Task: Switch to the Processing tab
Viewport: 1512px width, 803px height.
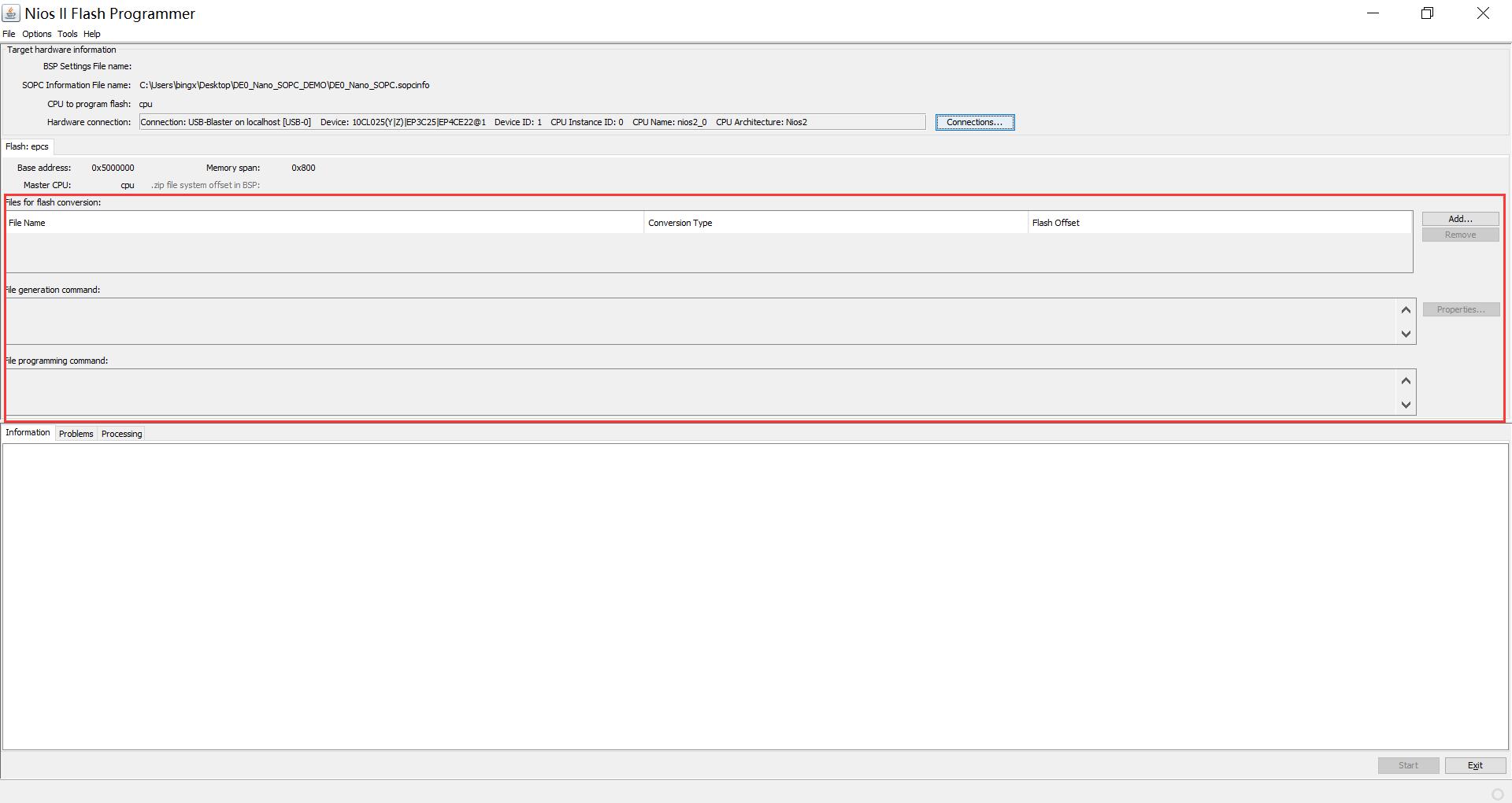Action: coord(122,434)
